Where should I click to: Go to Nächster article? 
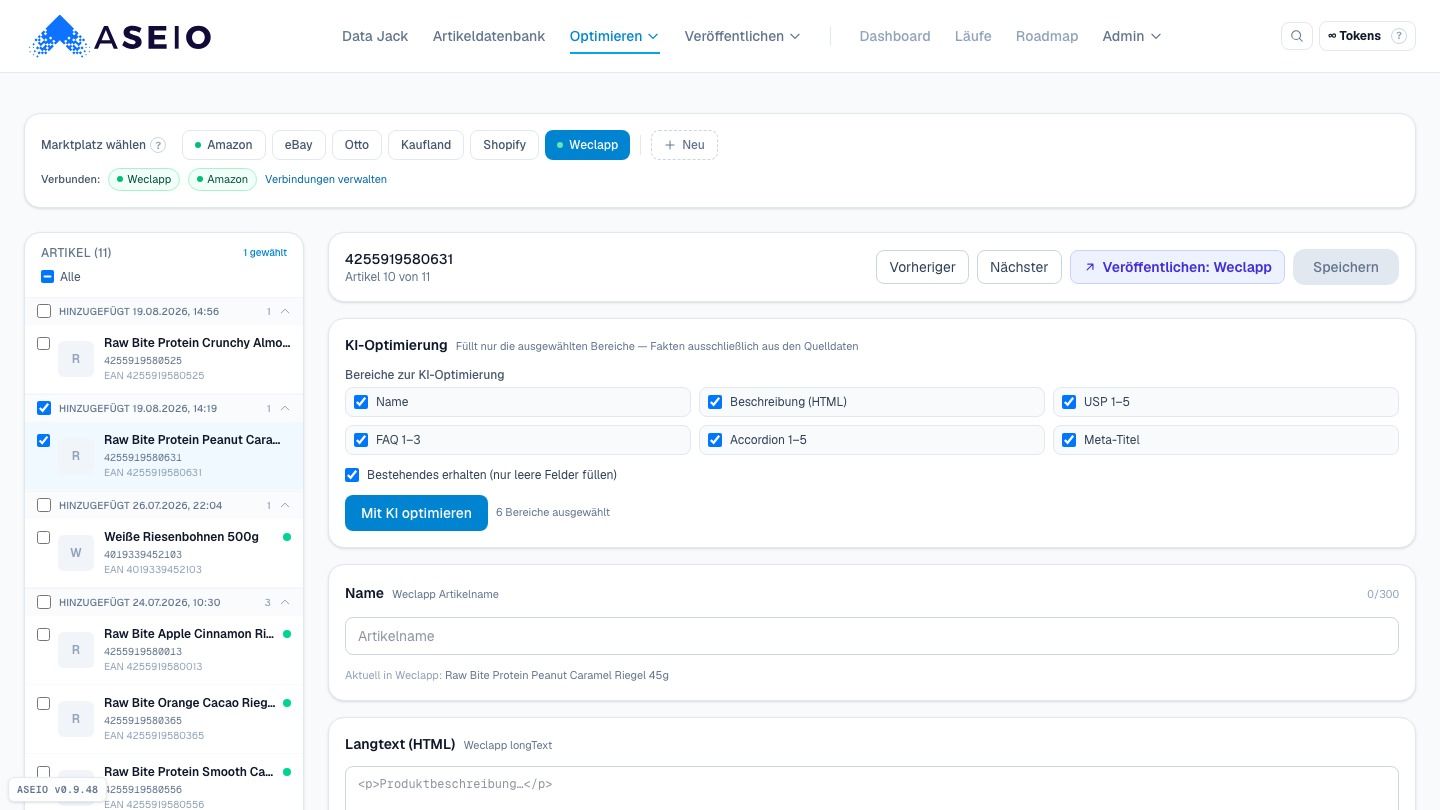pos(1019,267)
